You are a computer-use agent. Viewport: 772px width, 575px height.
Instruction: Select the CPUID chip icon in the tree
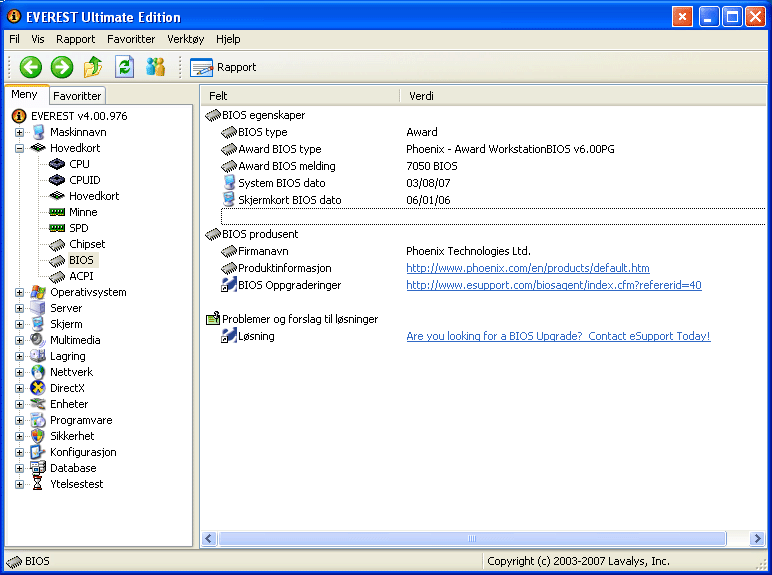57,180
